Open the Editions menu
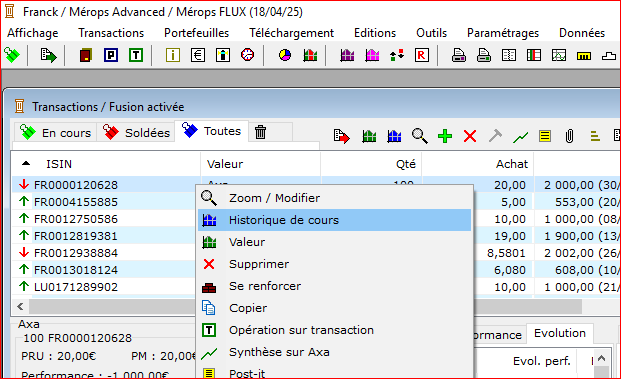 375,33
